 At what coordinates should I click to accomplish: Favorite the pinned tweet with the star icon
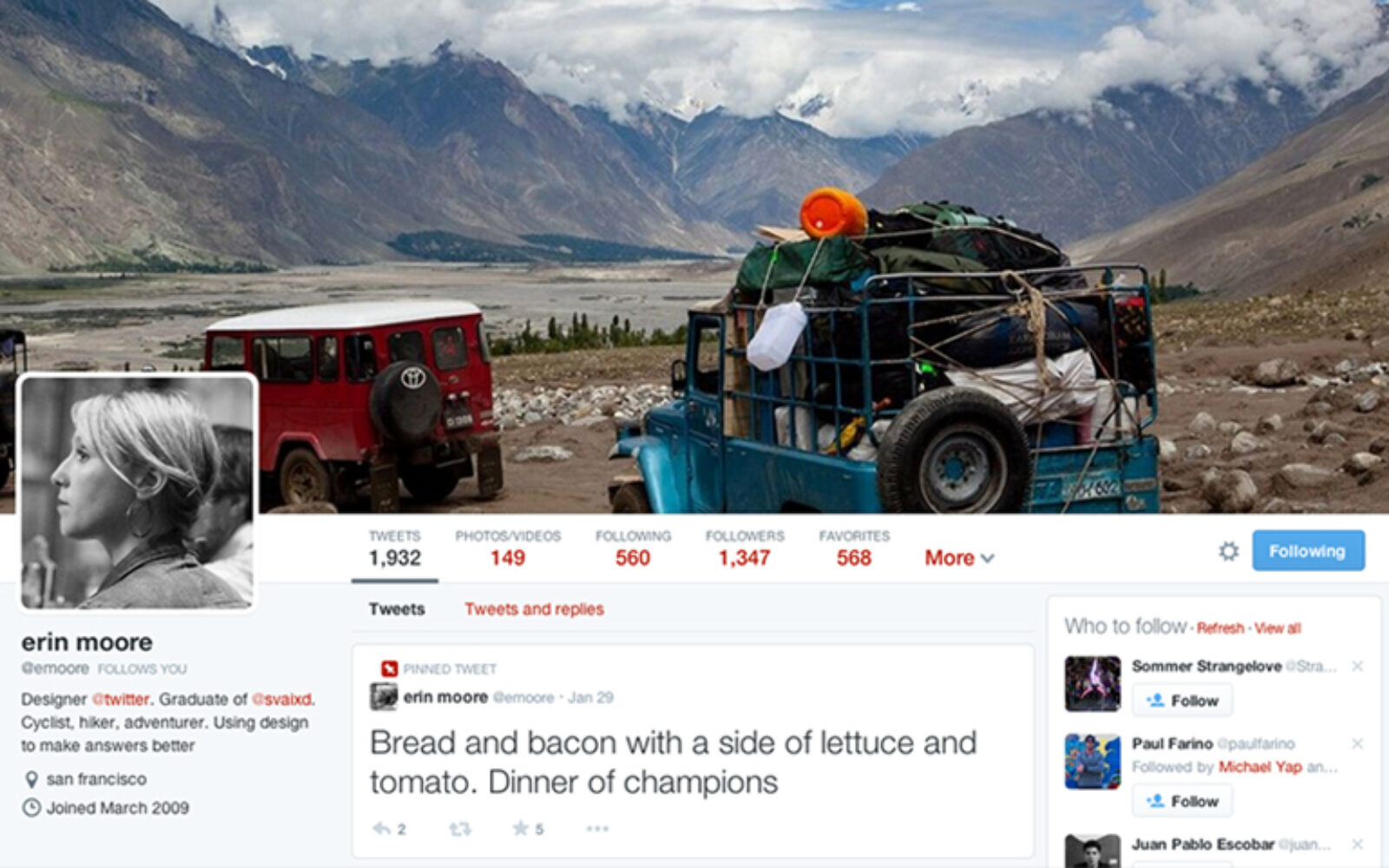click(x=528, y=829)
